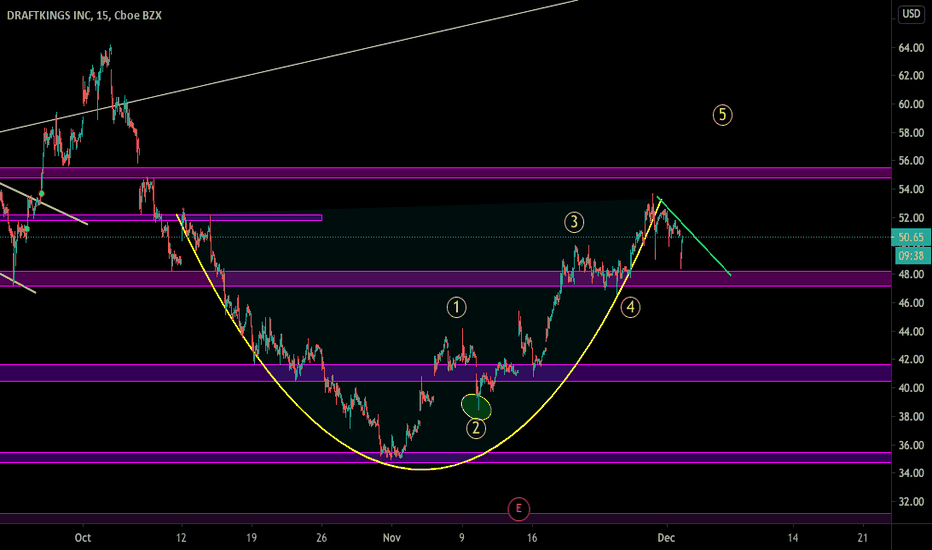Click the 21 date axis label

click(x=863, y=538)
